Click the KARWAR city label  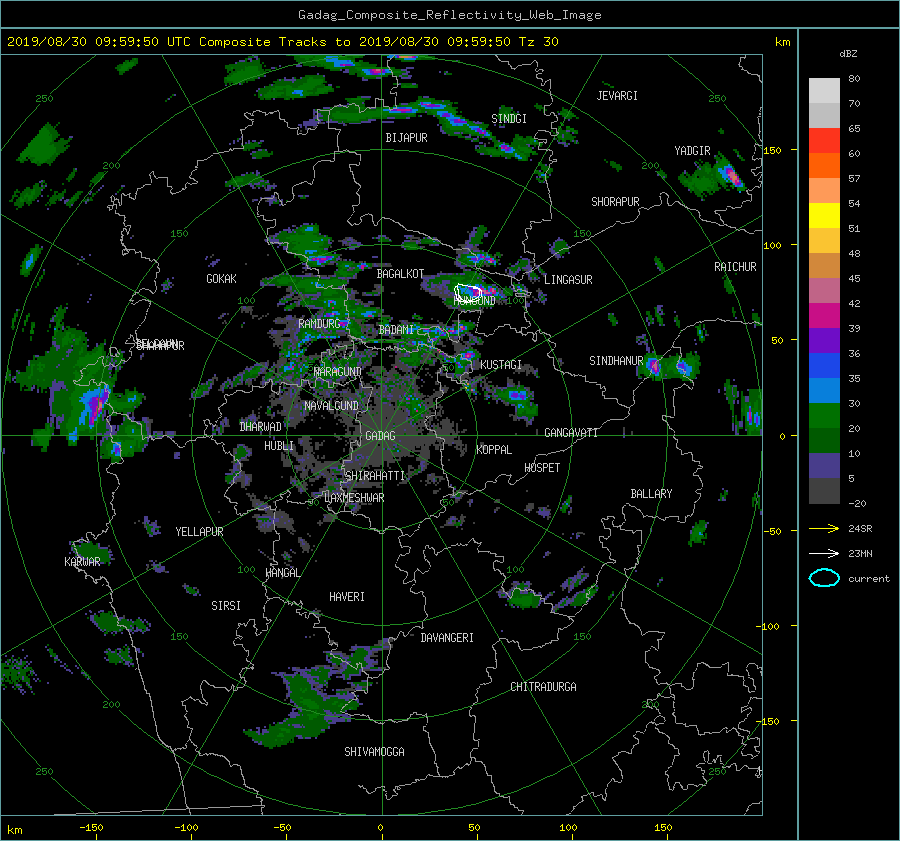[x=82, y=561]
